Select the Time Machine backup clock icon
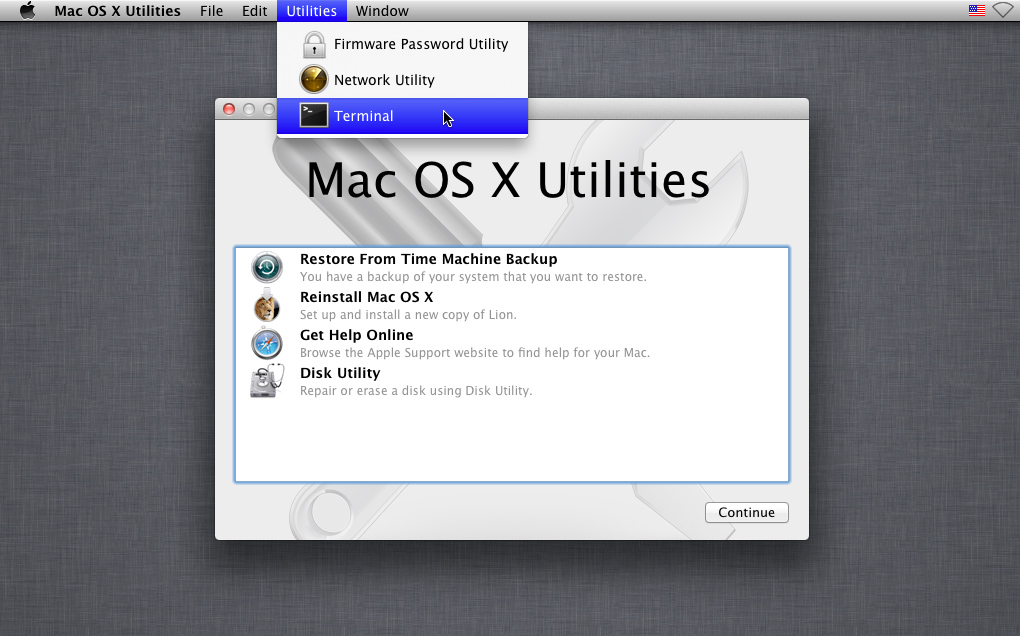 [267, 267]
